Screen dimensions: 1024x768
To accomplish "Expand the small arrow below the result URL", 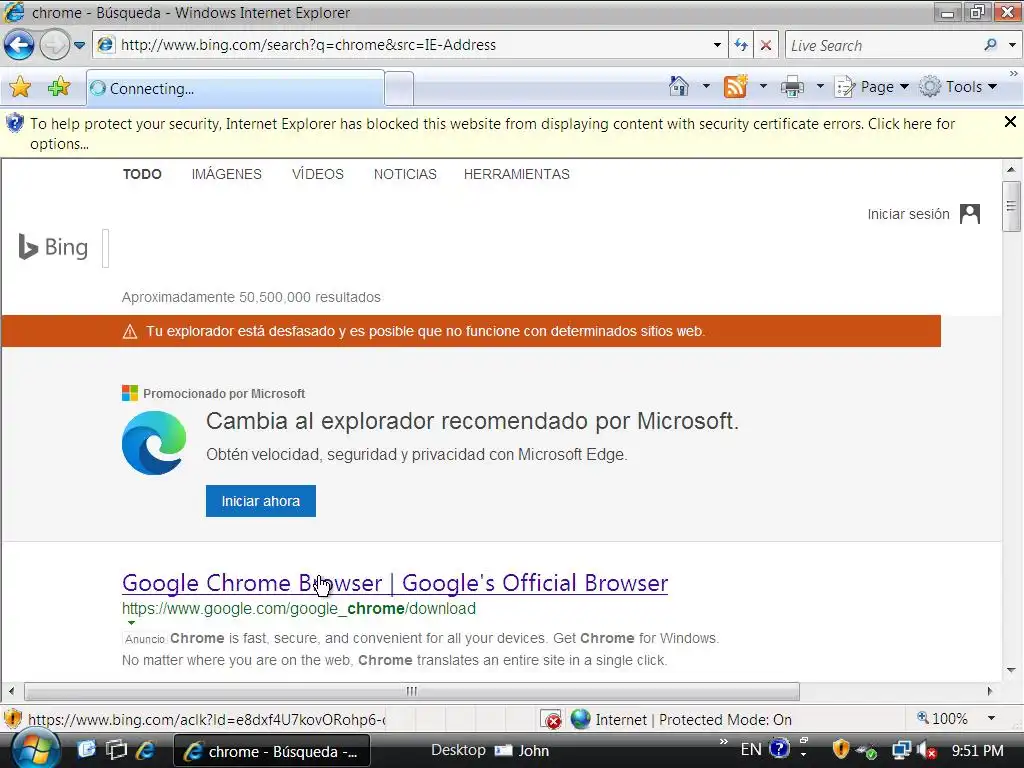I will (x=131, y=623).
